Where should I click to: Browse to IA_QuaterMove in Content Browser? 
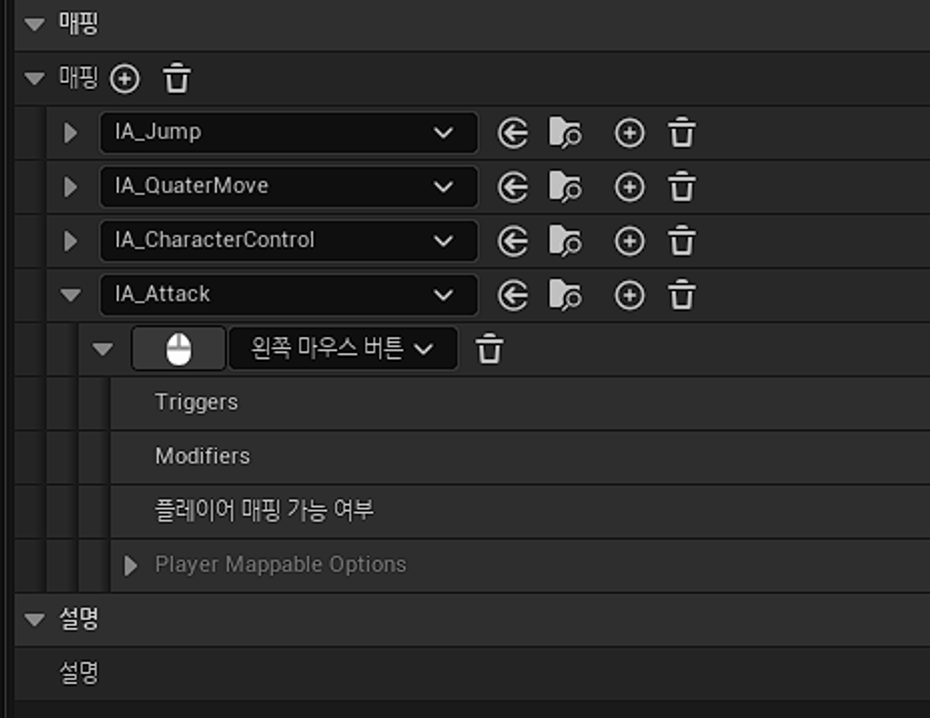tap(565, 187)
